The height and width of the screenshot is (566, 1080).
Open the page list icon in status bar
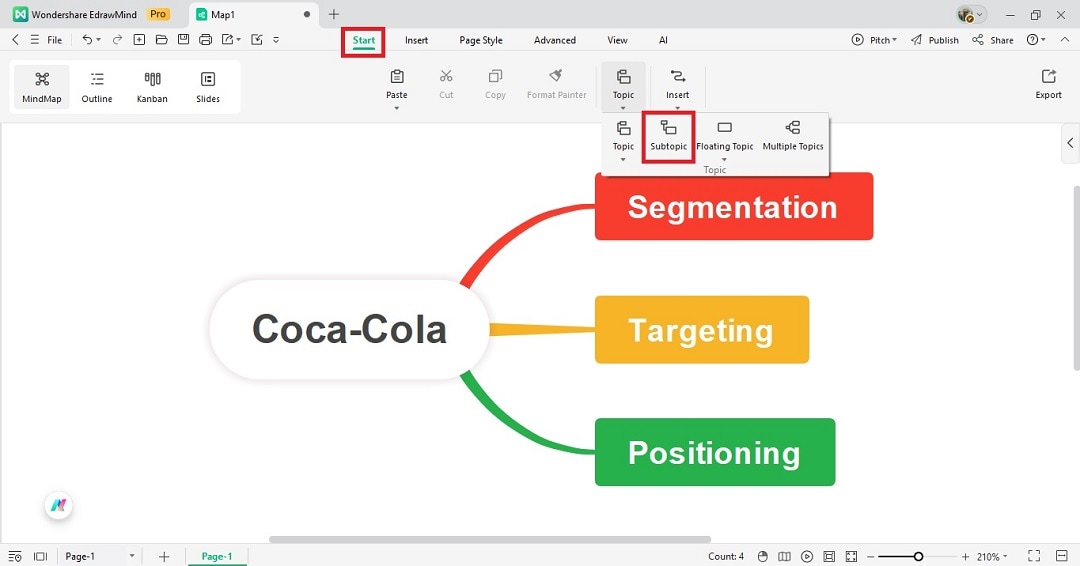click(15, 556)
